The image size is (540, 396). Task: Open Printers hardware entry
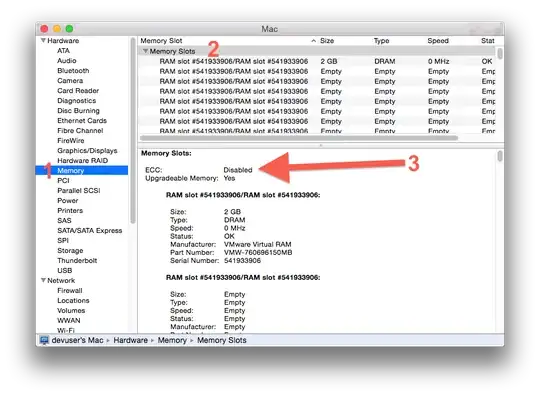[70, 210]
